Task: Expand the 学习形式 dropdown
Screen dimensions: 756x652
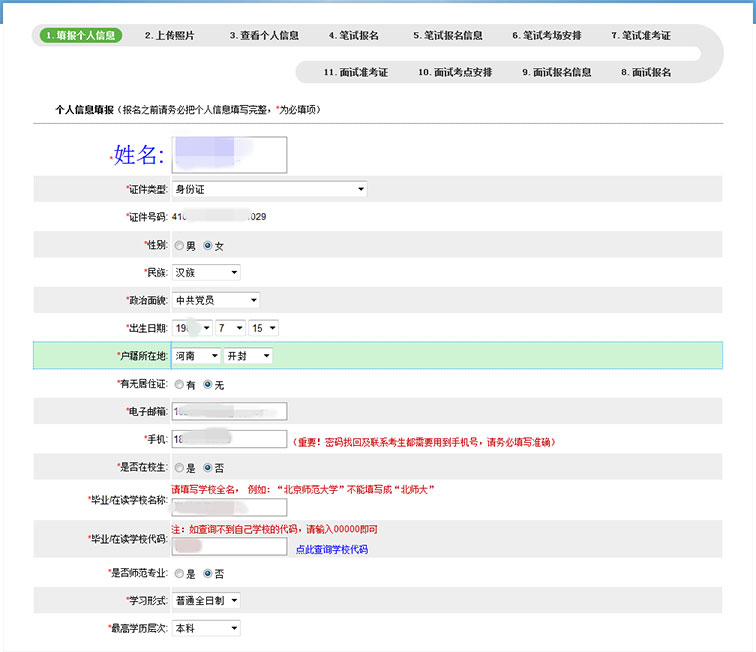Action: pyautogui.click(x=206, y=601)
